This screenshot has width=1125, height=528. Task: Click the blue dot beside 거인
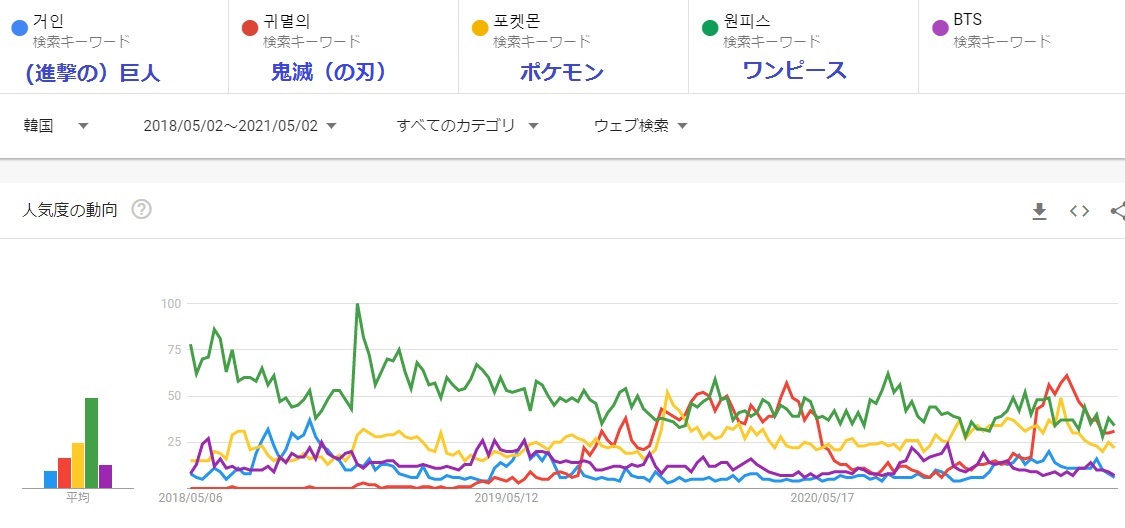coord(18,28)
